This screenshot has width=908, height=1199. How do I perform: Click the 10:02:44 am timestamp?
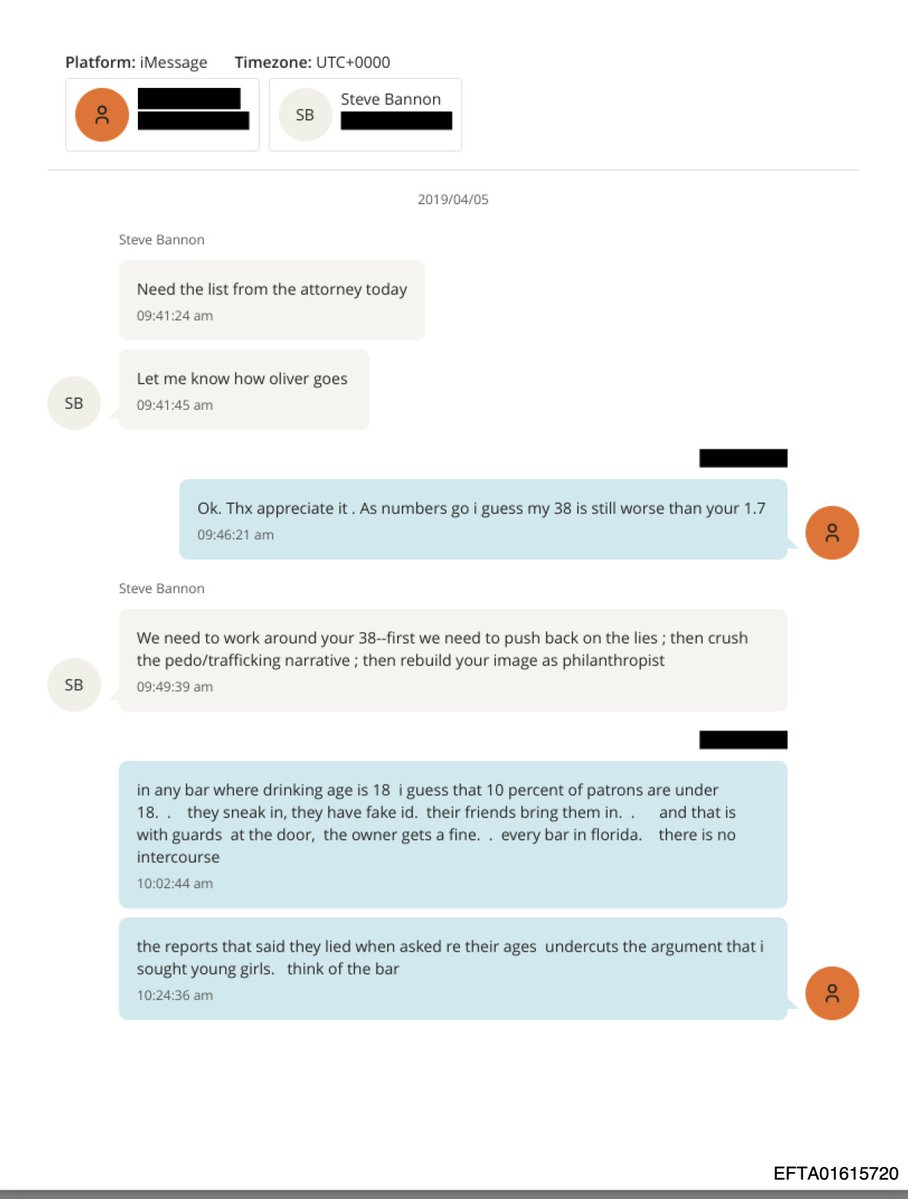point(175,884)
